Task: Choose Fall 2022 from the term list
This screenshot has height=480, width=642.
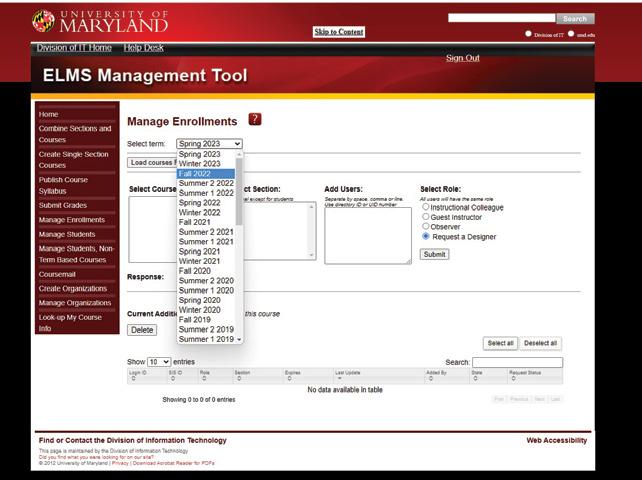Action: pos(206,174)
